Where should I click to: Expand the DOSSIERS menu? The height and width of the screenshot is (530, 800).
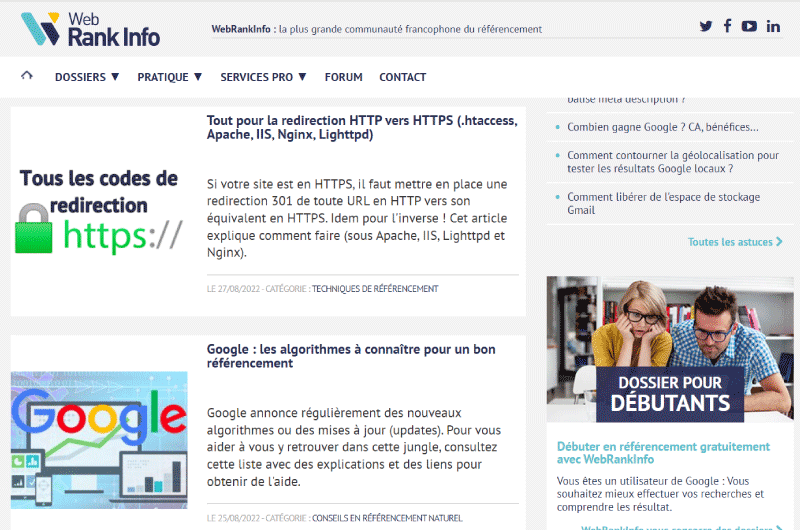pos(87,77)
